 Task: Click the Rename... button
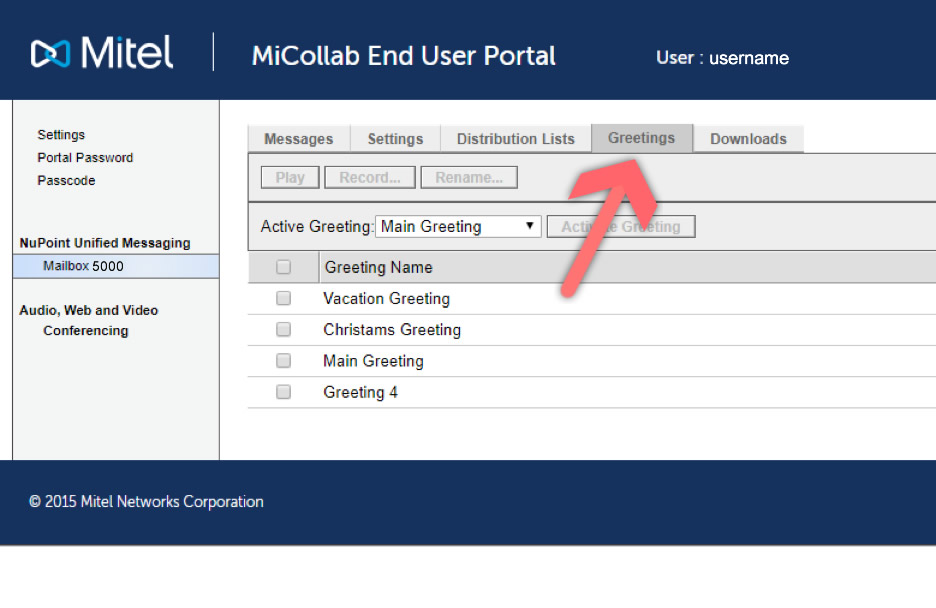coord(469,178)
